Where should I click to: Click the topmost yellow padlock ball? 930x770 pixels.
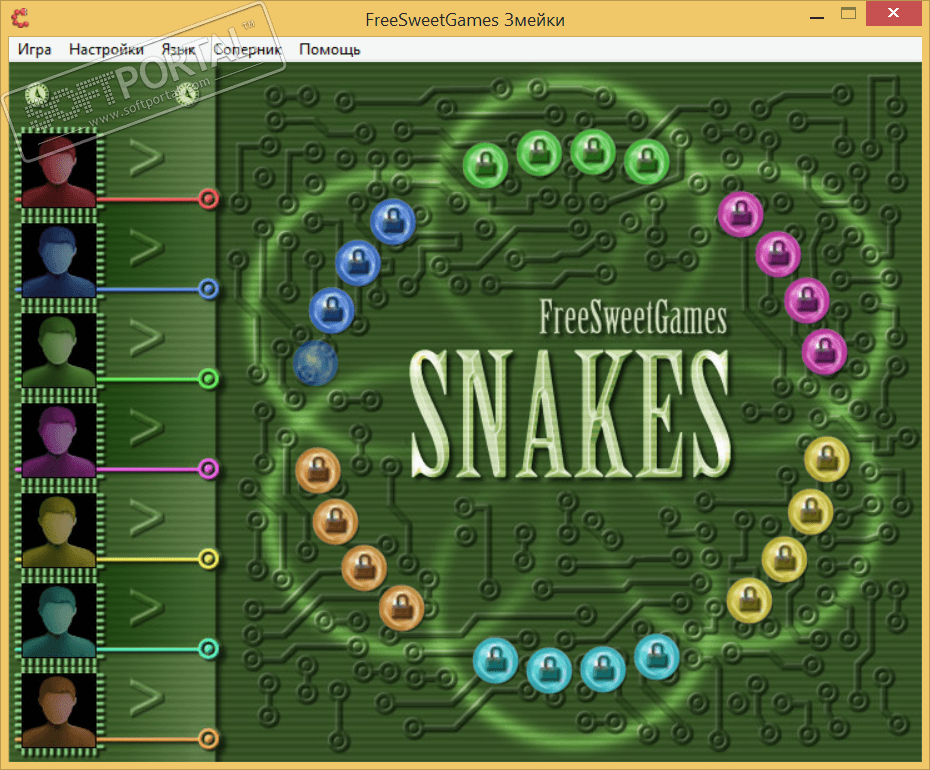pos(827,459)
